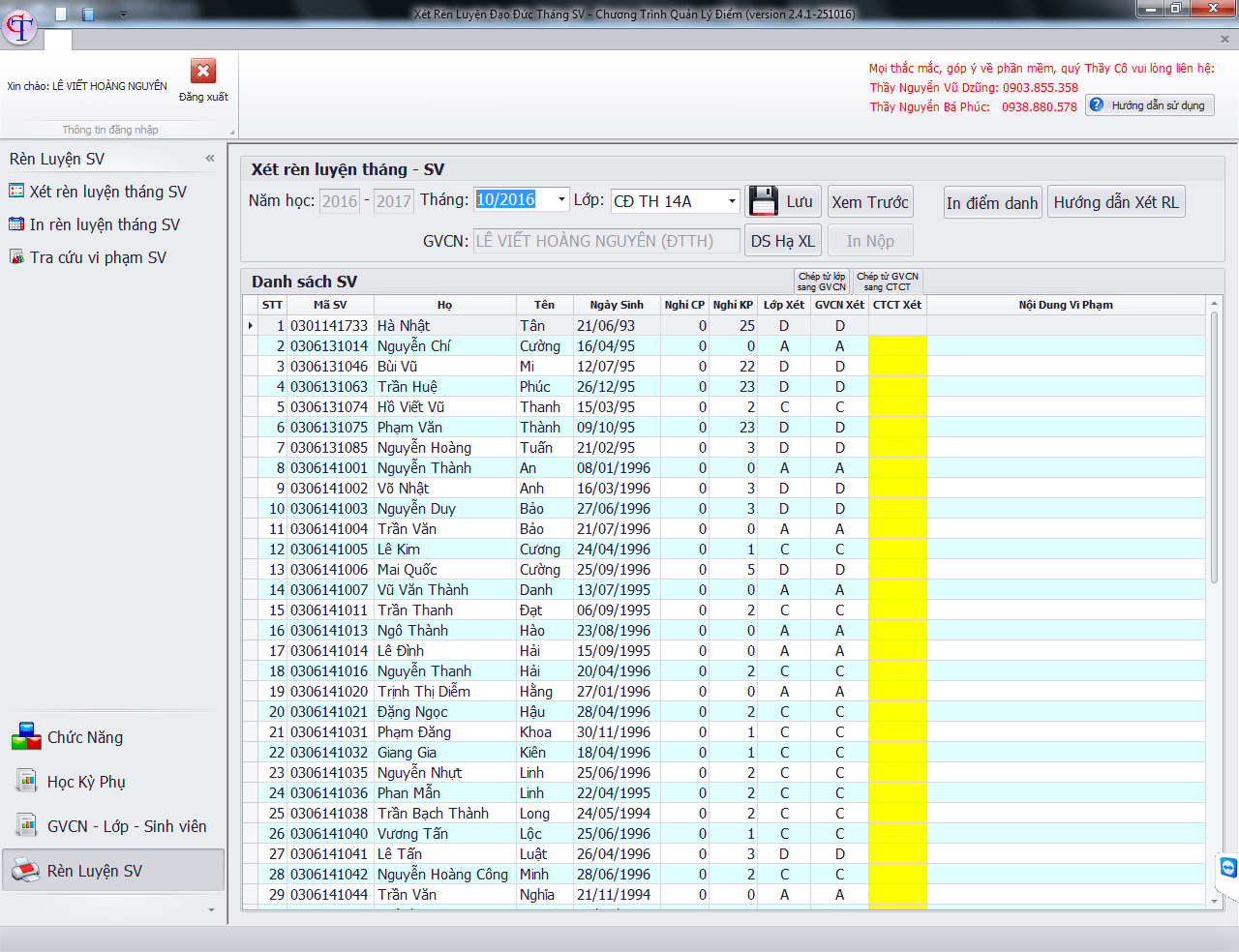Click the blue floating icon beside the scrollbar
This screenshot has width=1239, height=952.
pos(1228,868)
